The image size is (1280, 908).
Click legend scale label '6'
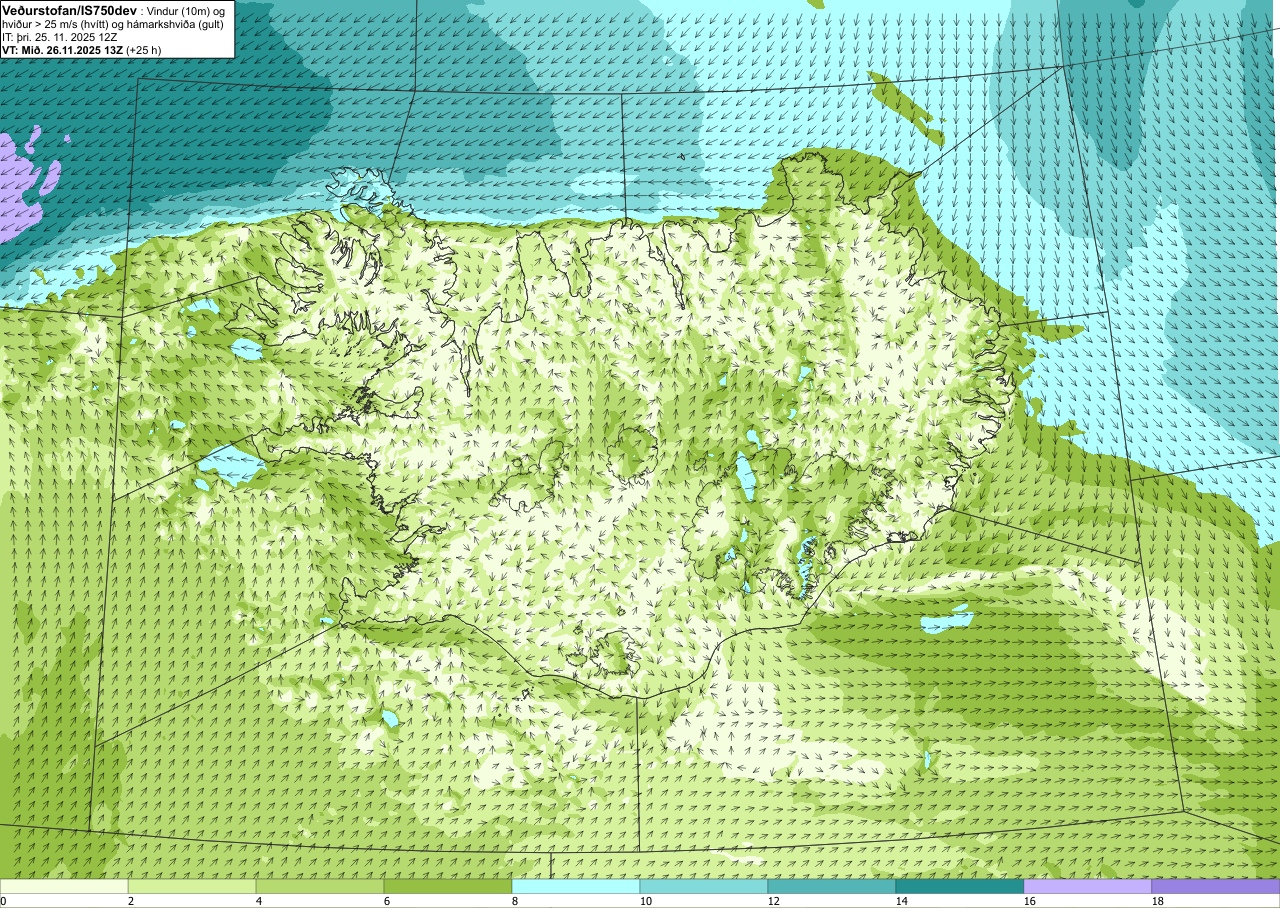387,901
